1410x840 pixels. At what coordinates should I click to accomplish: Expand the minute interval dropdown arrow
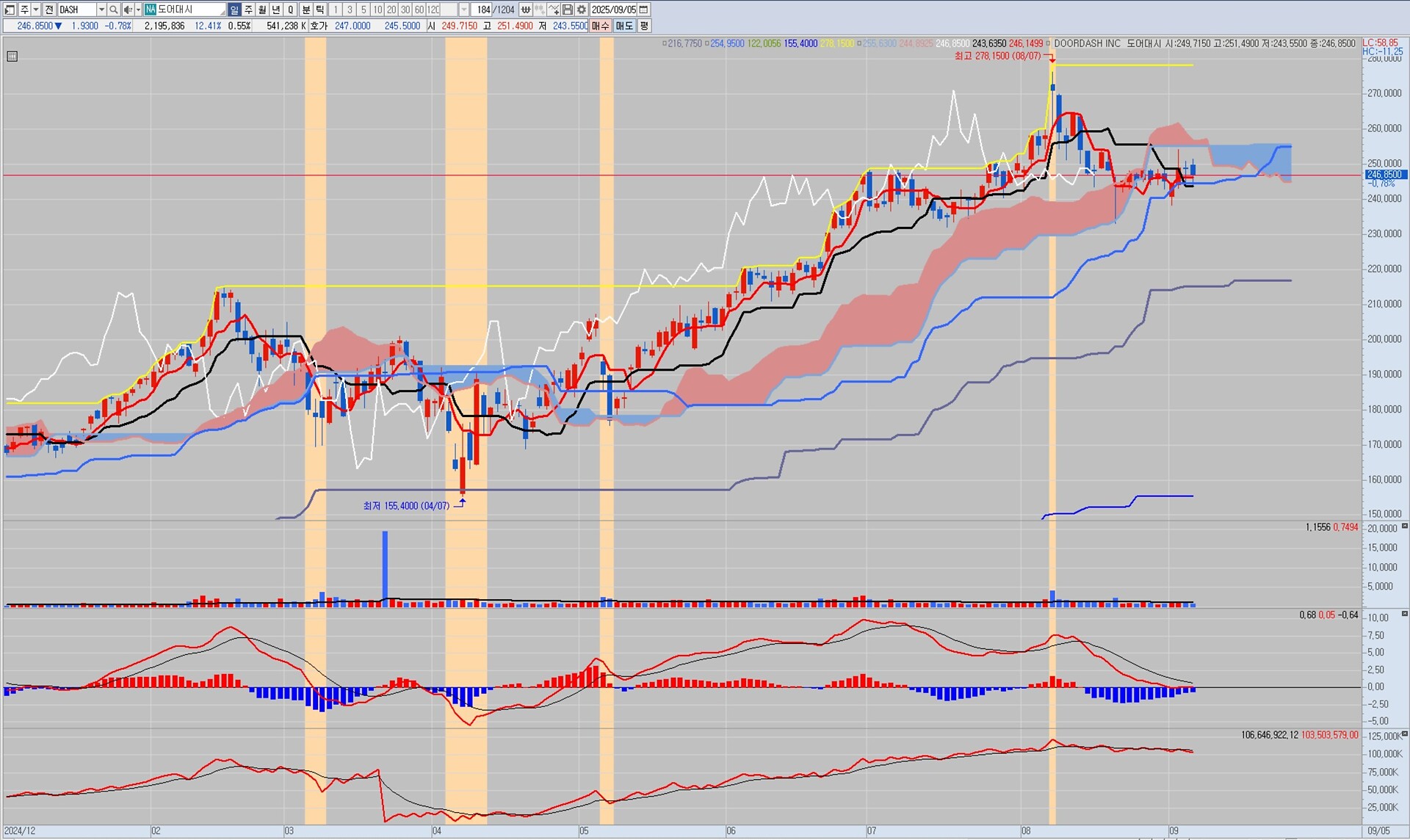[464, 10]
